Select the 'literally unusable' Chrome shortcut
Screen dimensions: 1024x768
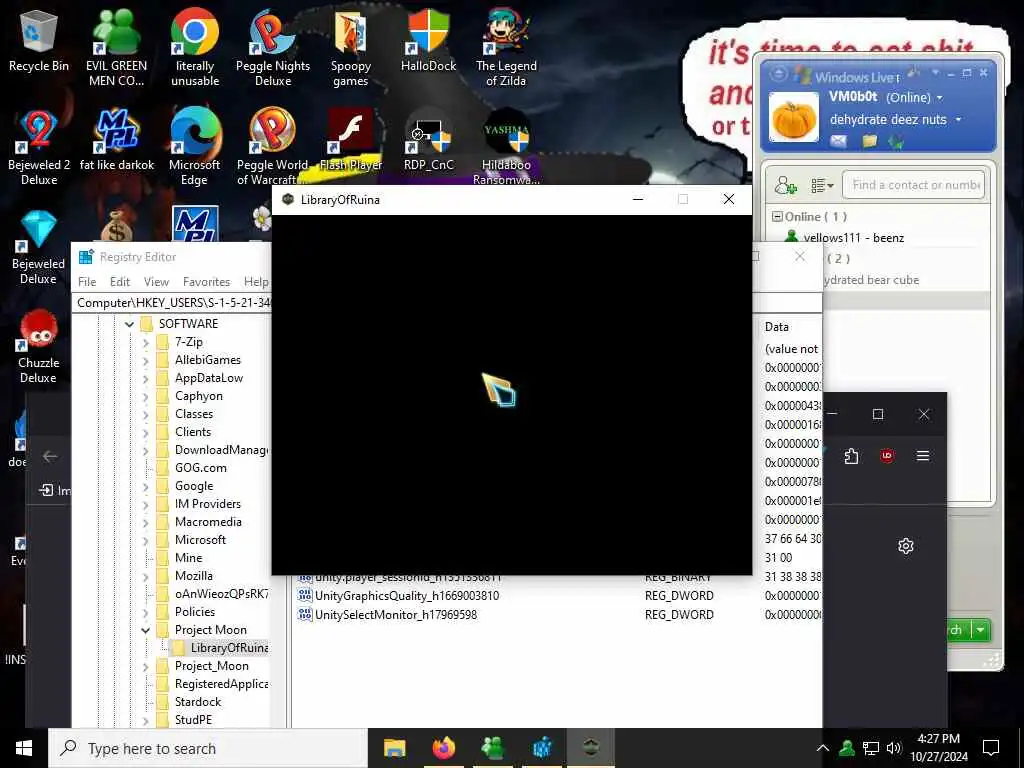pyautogui.click(x=195, y=47)
